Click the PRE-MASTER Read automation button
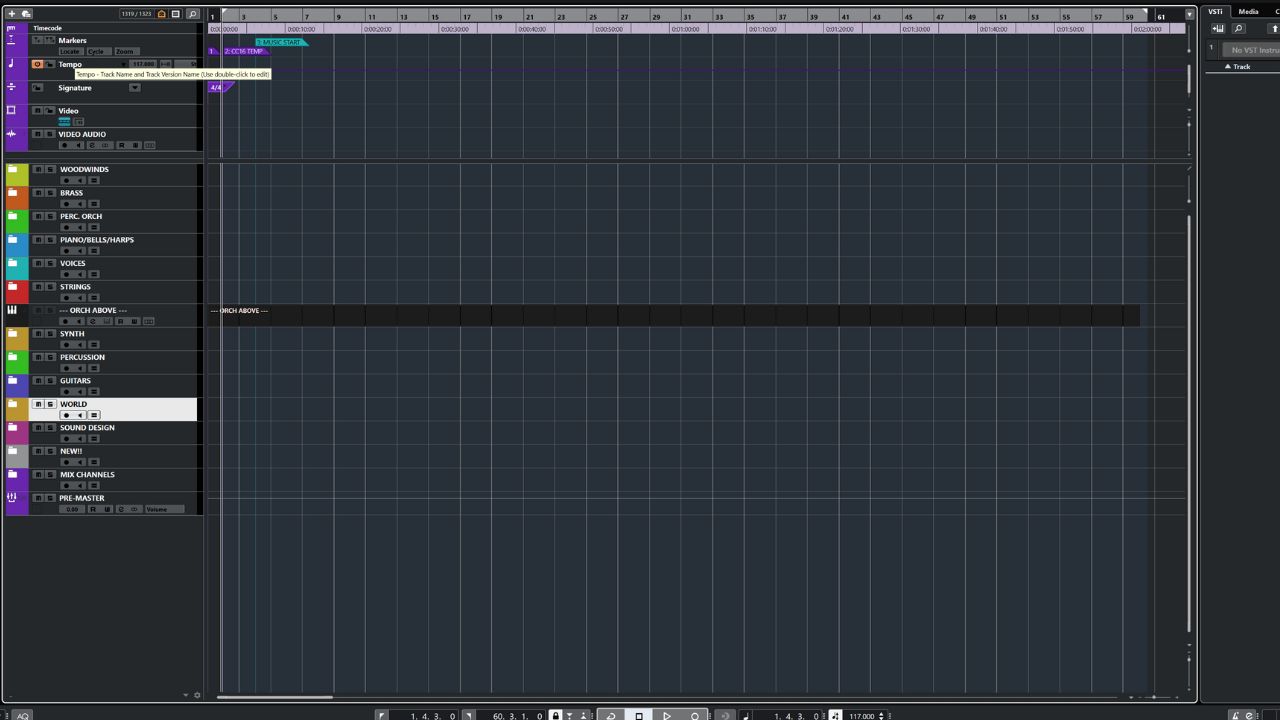Image resolution: width=1280 pixels, height=720 pixels. pos(93,509)
